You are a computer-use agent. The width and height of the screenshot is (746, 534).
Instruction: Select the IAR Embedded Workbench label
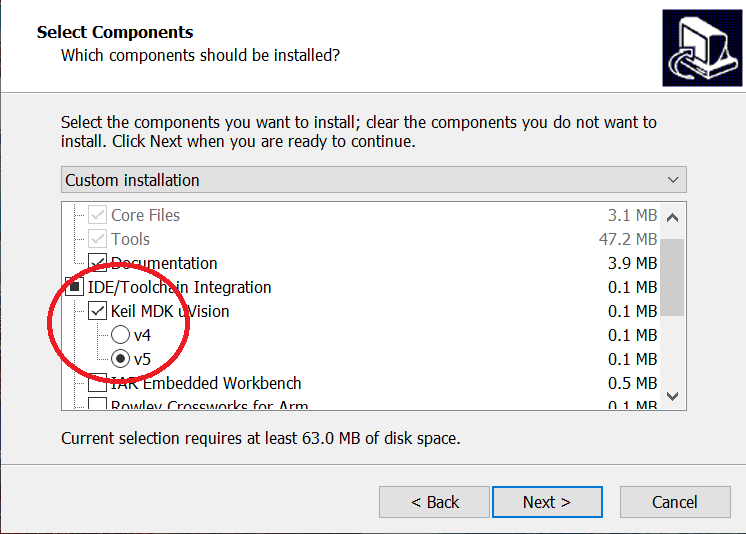pyautogui.click(x=206, y=383)
